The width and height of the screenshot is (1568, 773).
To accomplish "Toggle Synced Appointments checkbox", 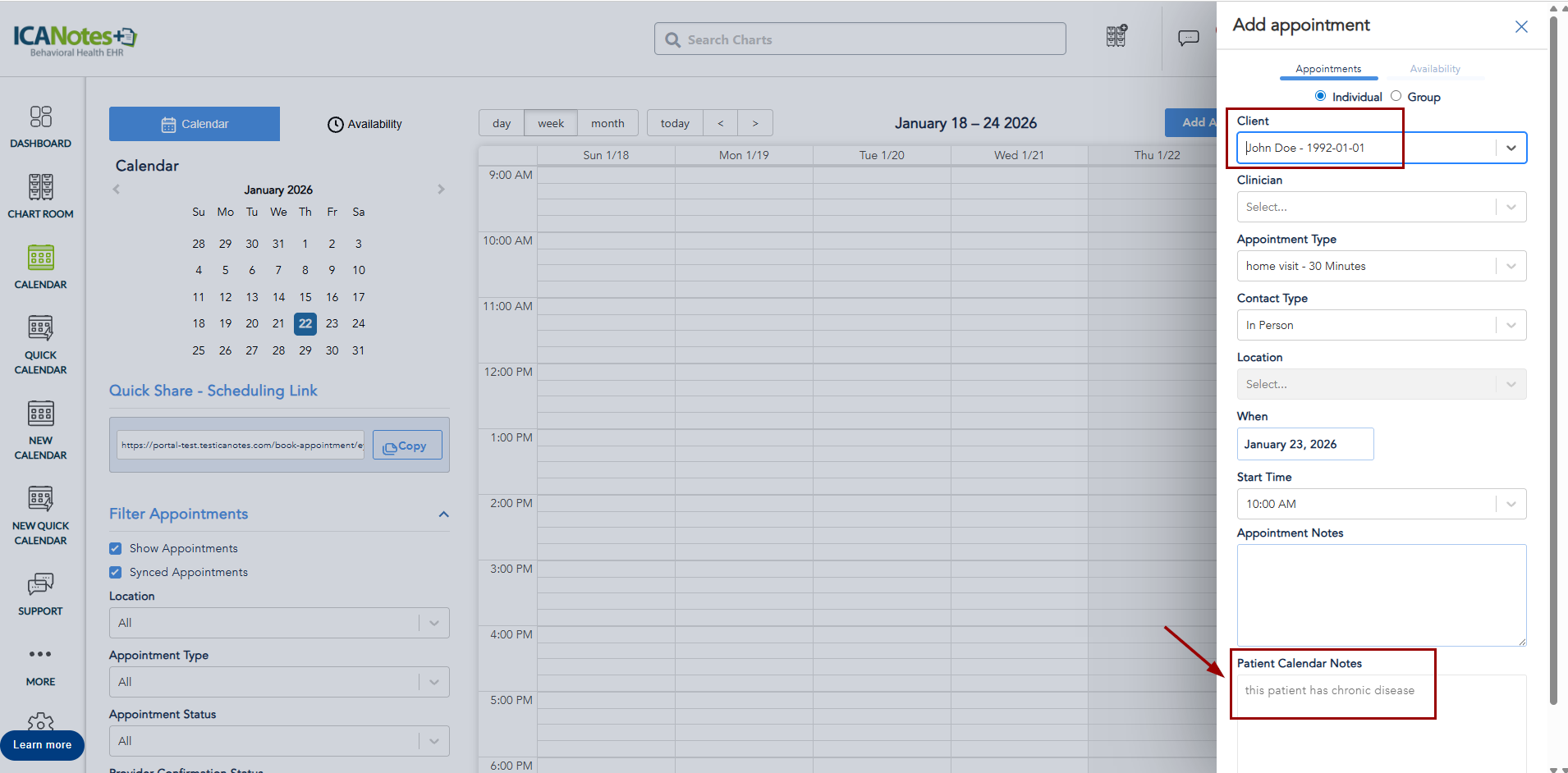I will click(116, 572).
